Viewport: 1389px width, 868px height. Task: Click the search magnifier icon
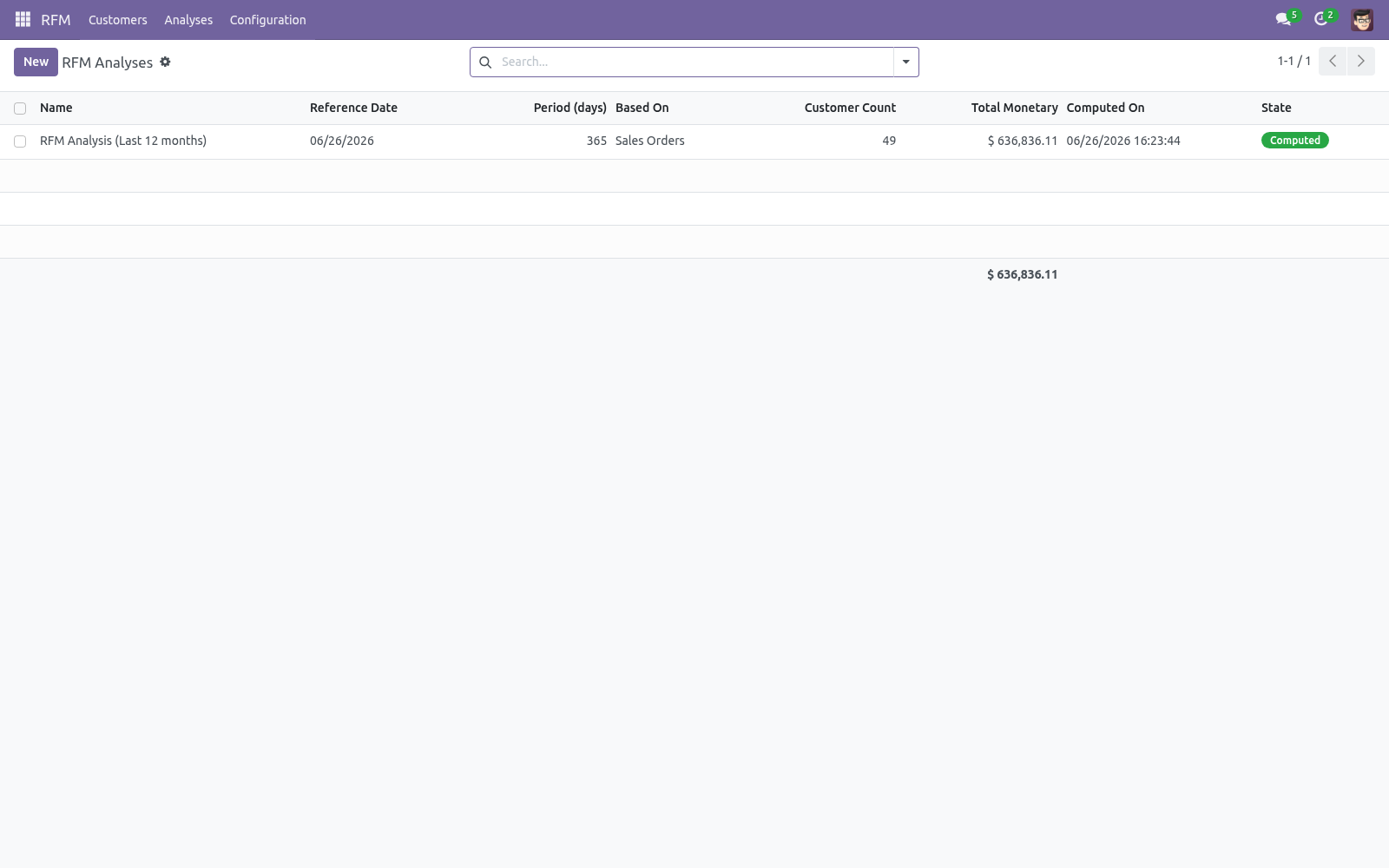tap(485, 62)
